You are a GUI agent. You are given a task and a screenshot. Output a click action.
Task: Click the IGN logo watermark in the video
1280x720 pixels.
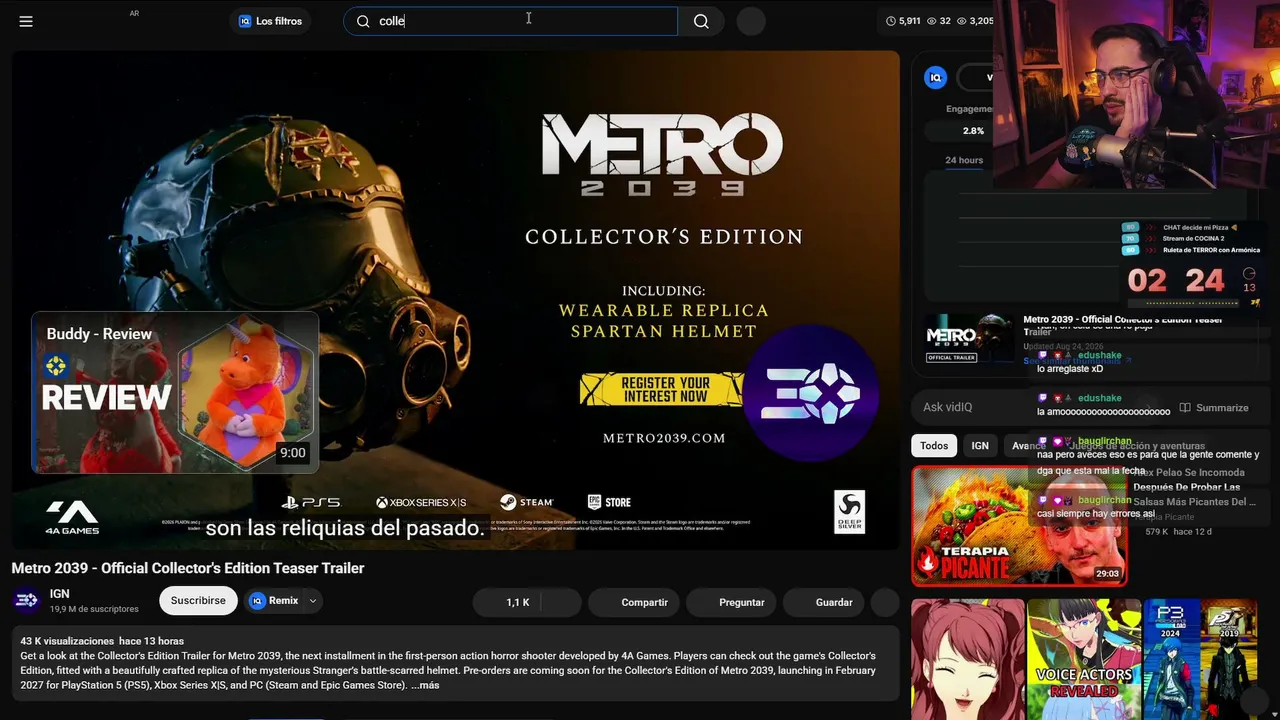[811, 393]
